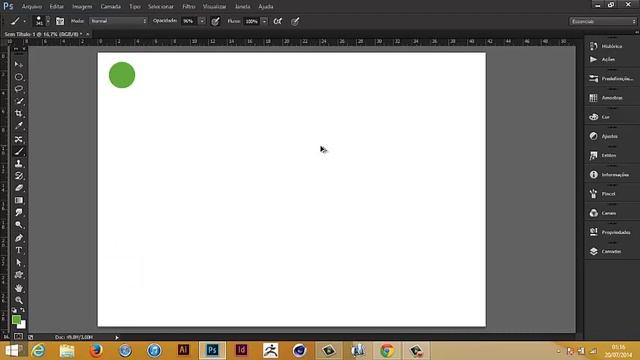Open the Imagem menu
640x360 pixels.
(x=82, y=7)
